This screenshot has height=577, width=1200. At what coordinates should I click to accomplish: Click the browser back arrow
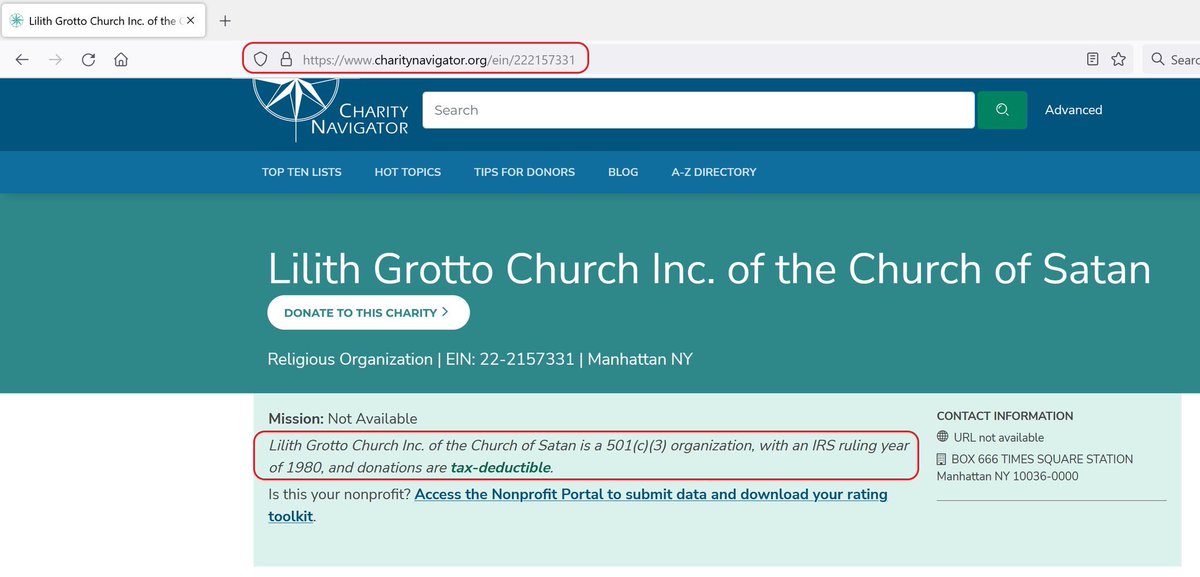click(x=22, y=60)
